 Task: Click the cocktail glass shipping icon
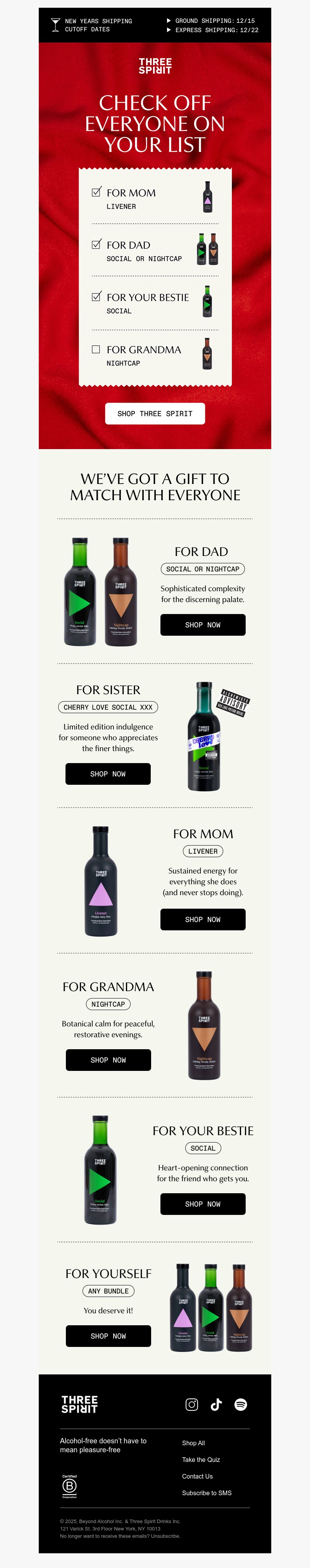point(55,24)
